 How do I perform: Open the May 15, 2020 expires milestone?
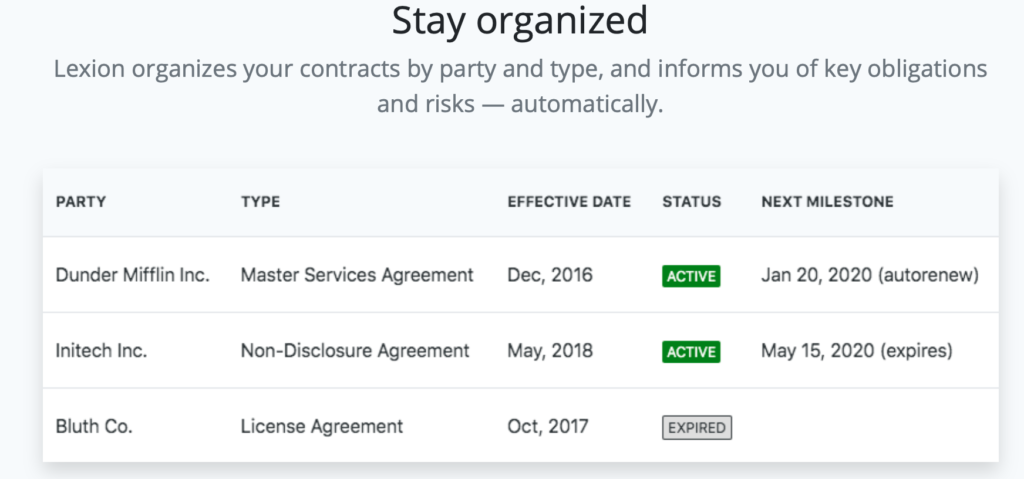click(x=857, y=351)
